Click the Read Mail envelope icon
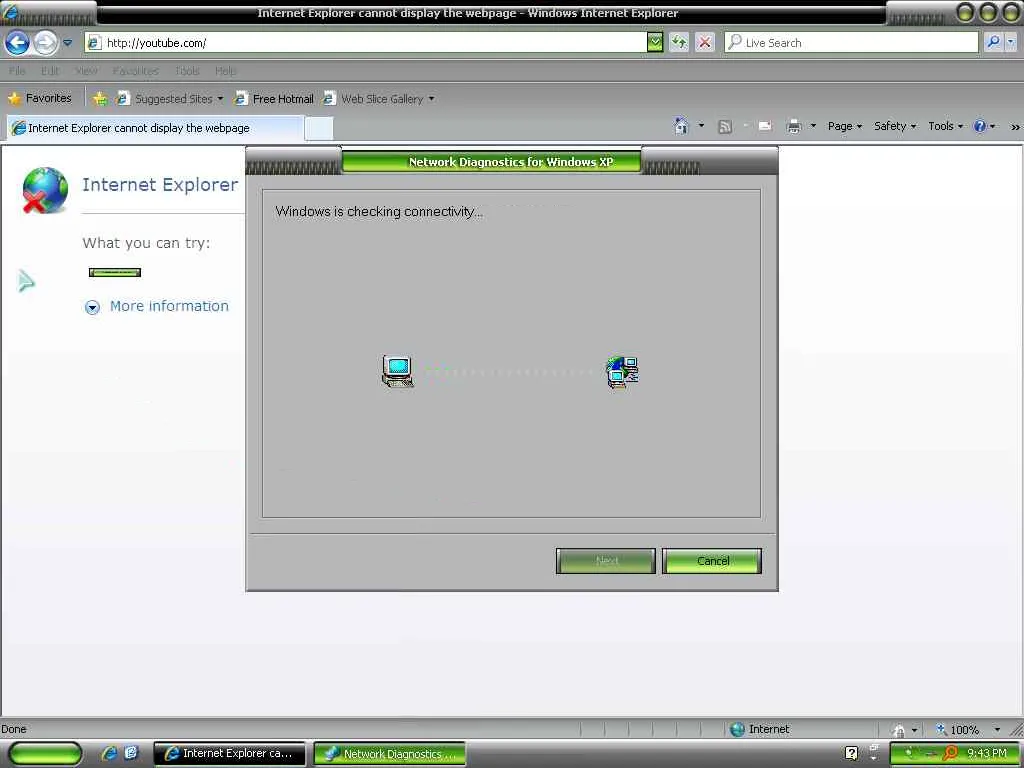1024x768 pixels. coord(765,126)
